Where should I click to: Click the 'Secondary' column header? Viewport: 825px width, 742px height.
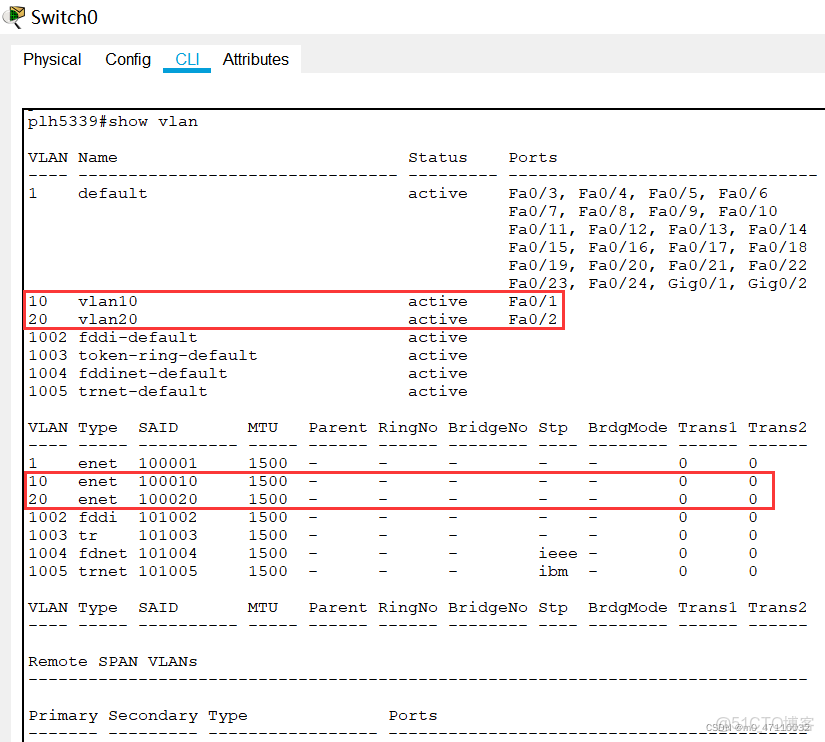pos(153,715)
